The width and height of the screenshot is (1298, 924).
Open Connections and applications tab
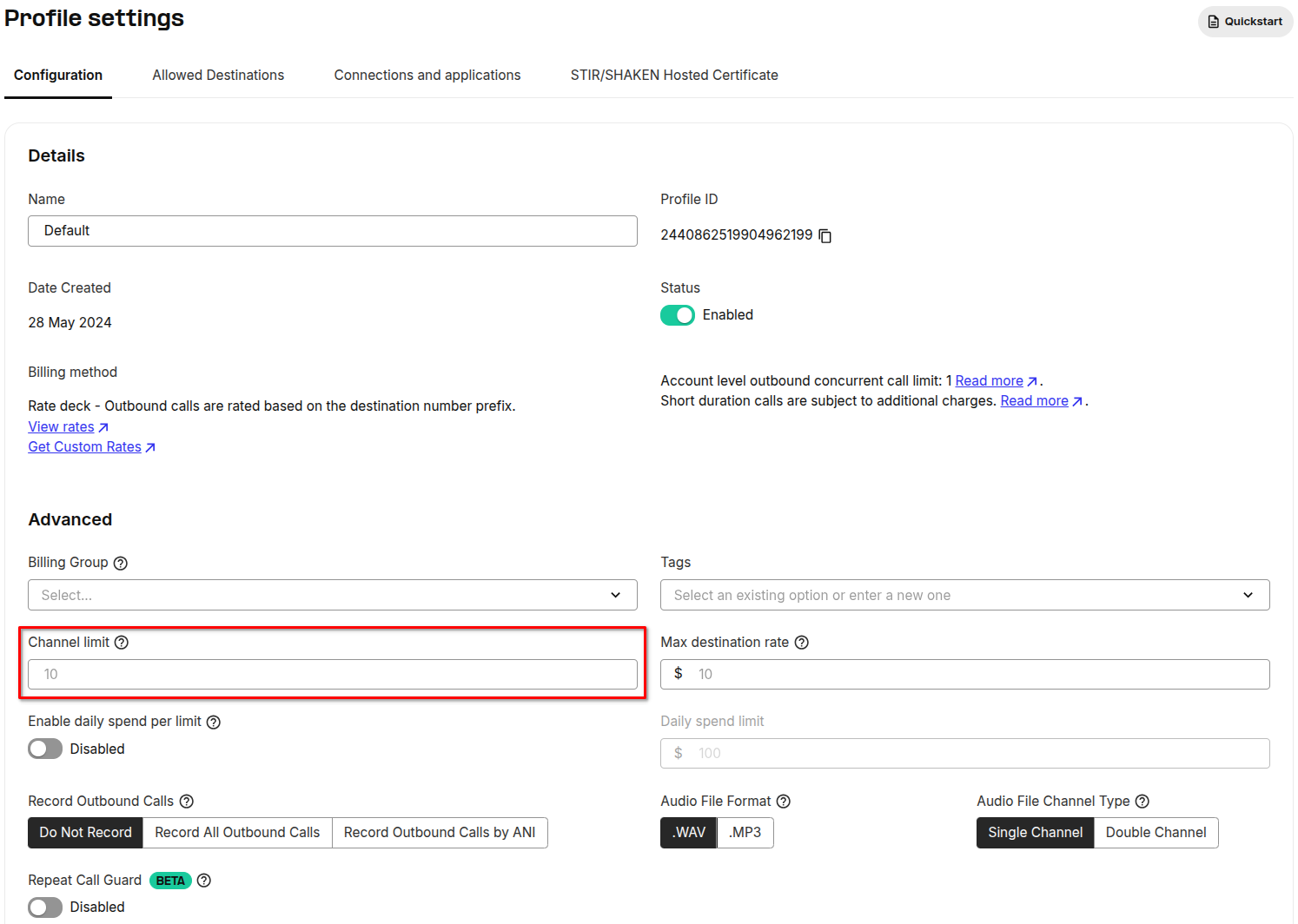(427, 76)
